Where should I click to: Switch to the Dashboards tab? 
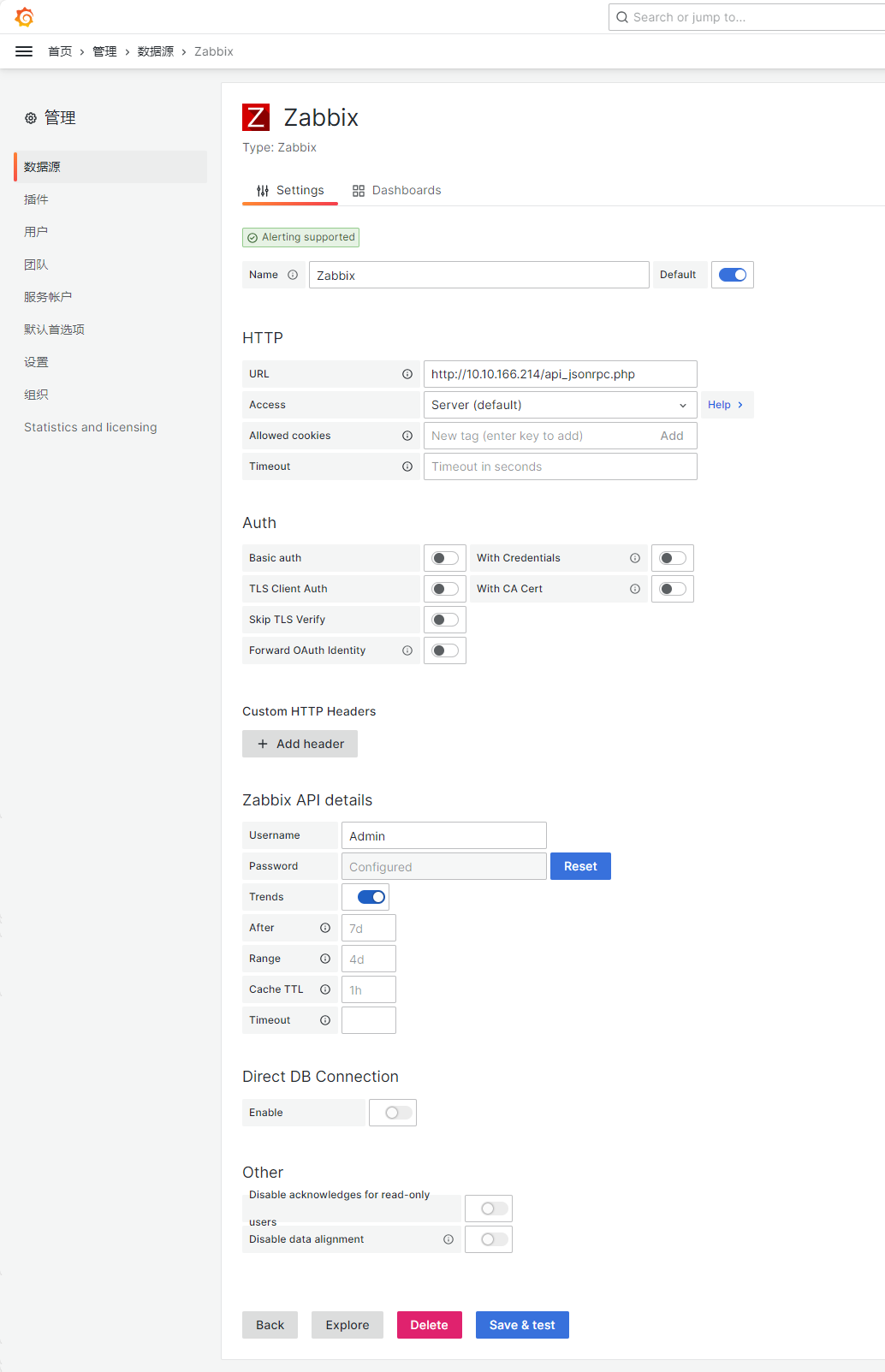point(397,190)
